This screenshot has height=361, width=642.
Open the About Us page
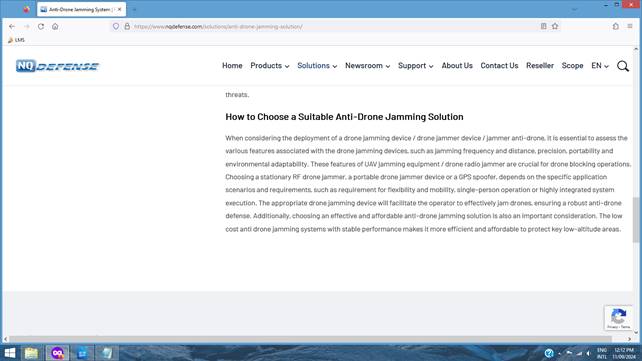[x=457, y=65]
